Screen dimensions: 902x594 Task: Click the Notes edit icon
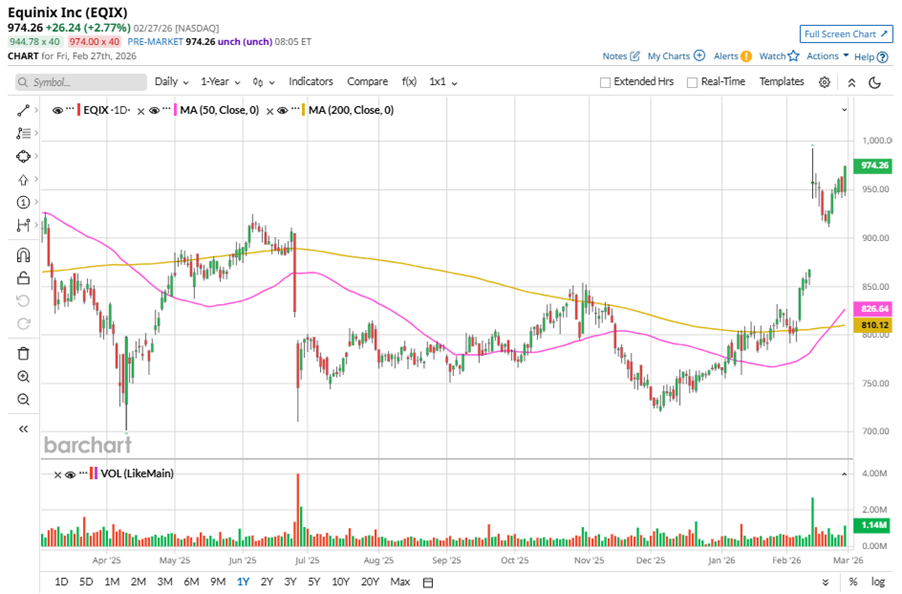(x=635, y=56)
